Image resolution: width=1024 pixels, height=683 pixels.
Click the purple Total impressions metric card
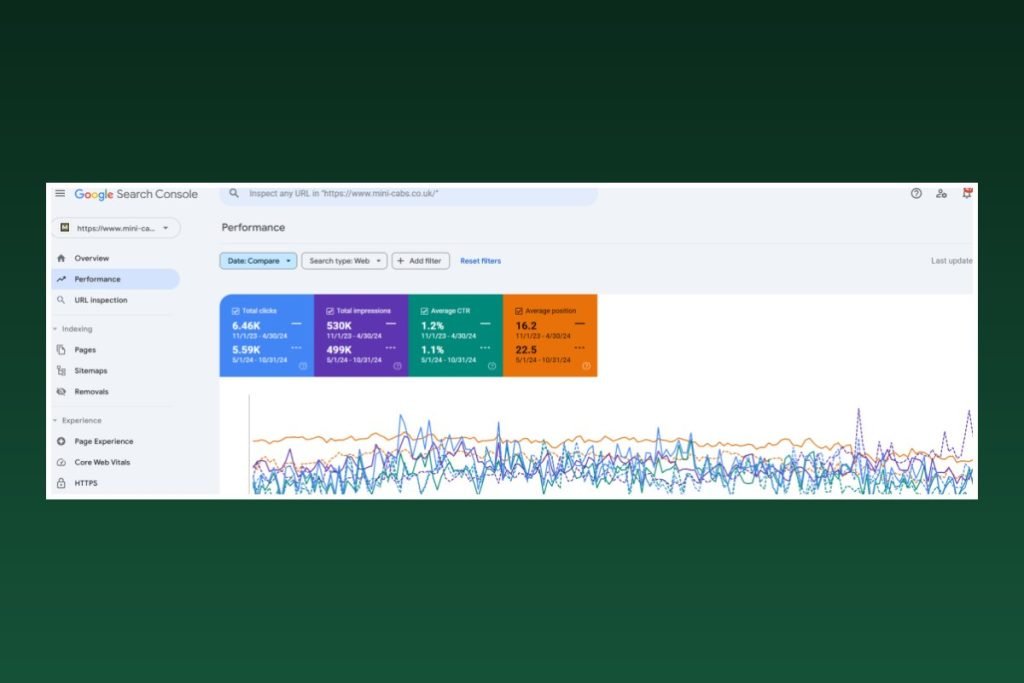(361, 335)
